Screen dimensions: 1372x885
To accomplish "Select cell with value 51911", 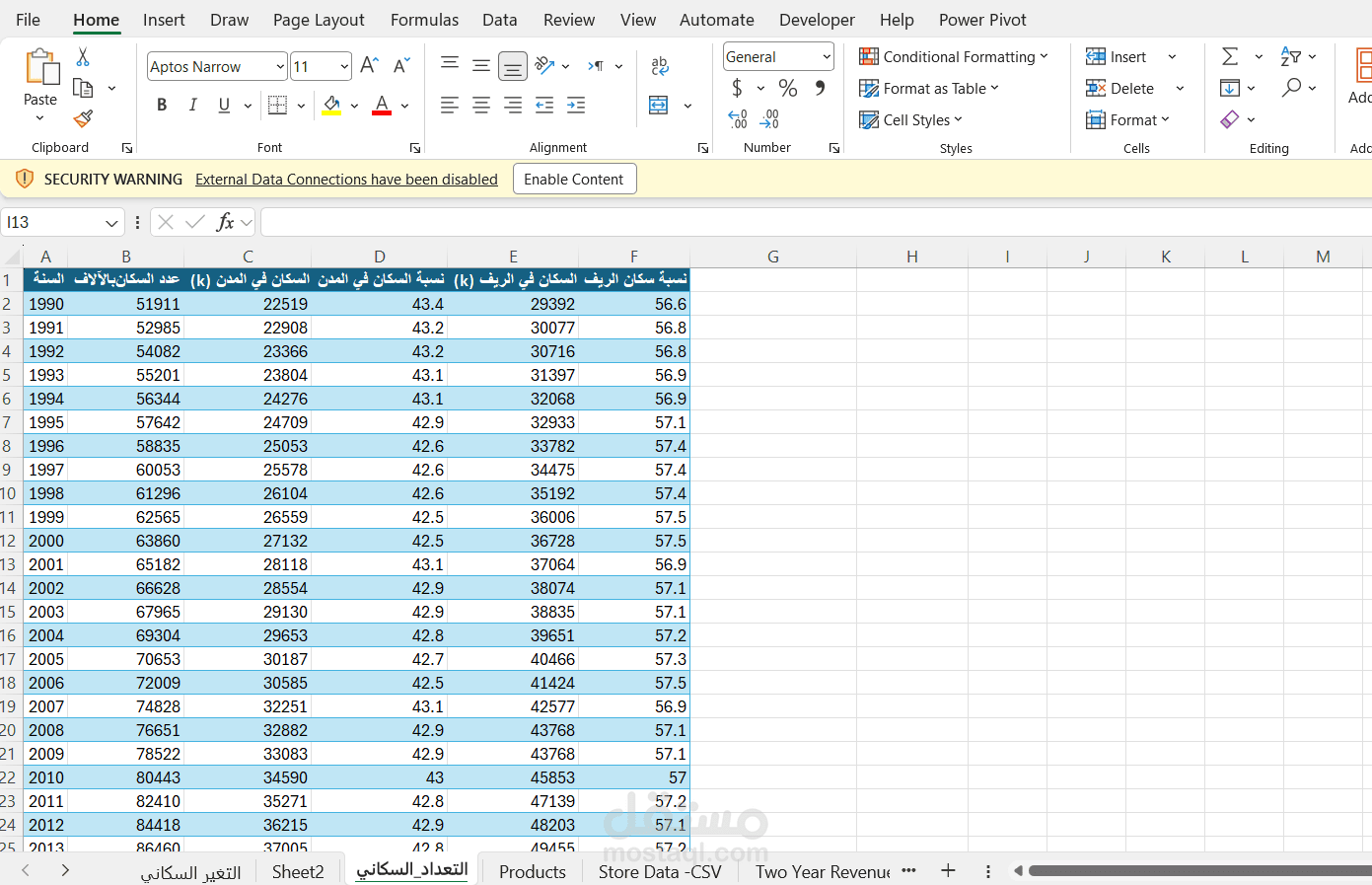I will 126,304.
